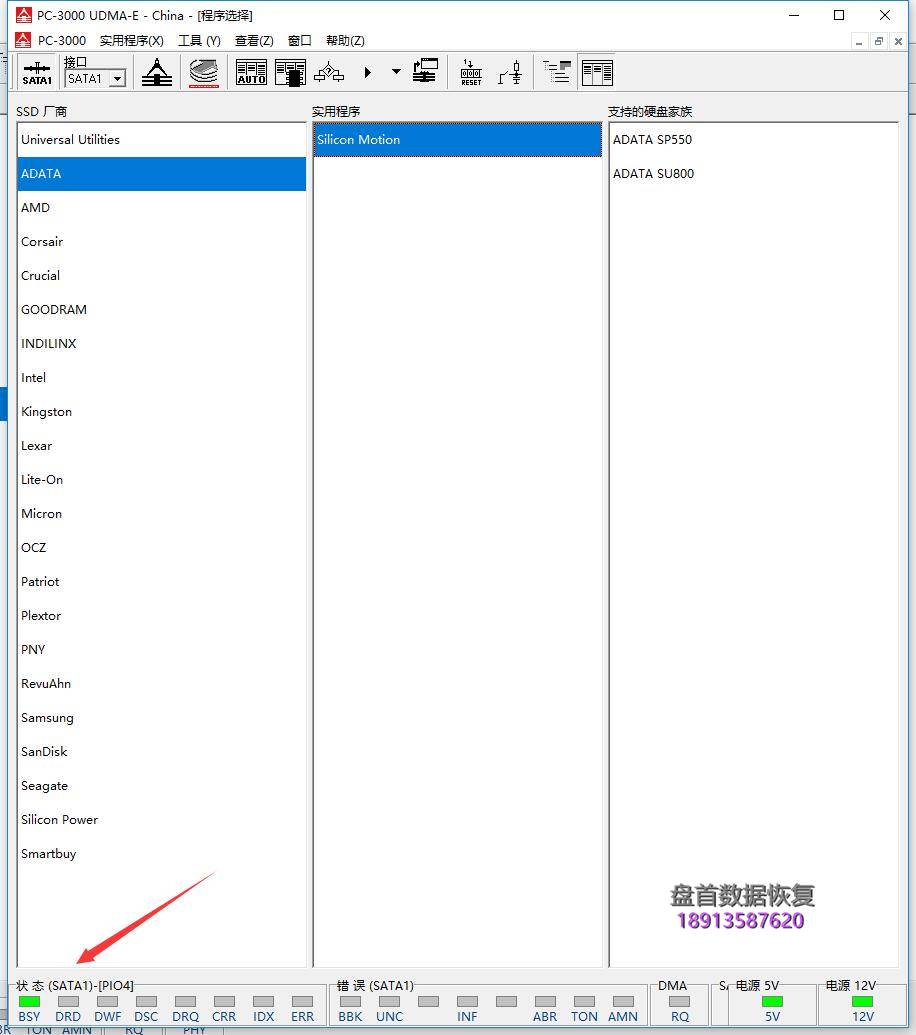916x1035 pixels.
Task: Click the three-column panel view icon
Action: 597,72
